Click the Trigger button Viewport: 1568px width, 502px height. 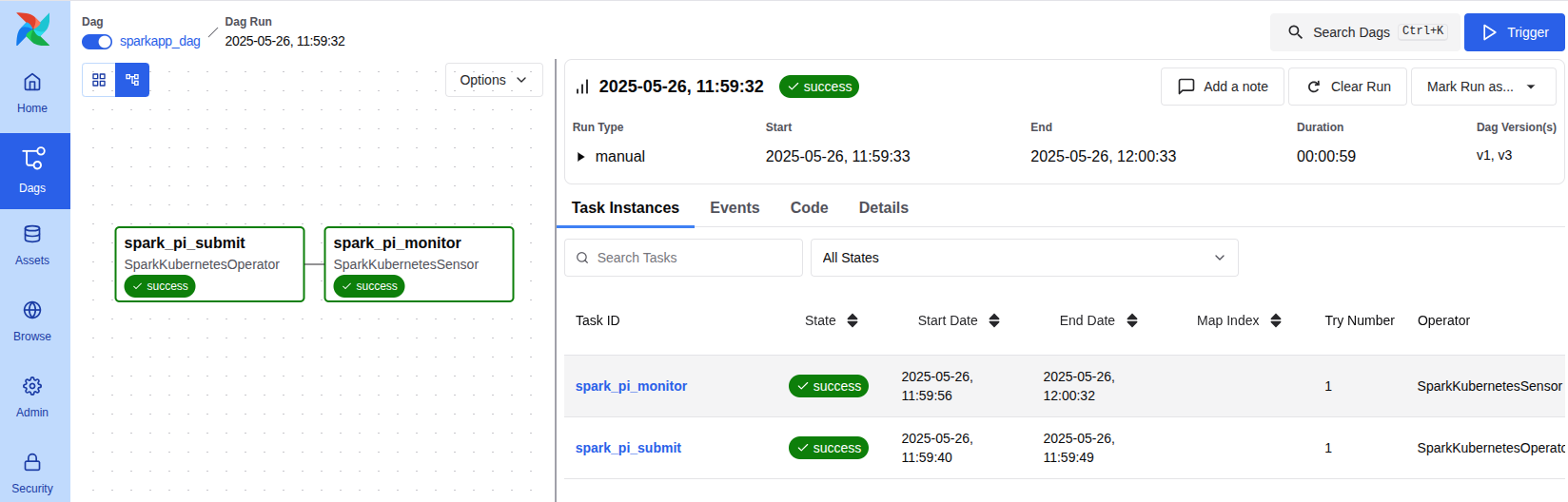click(x=1515, y=32)
